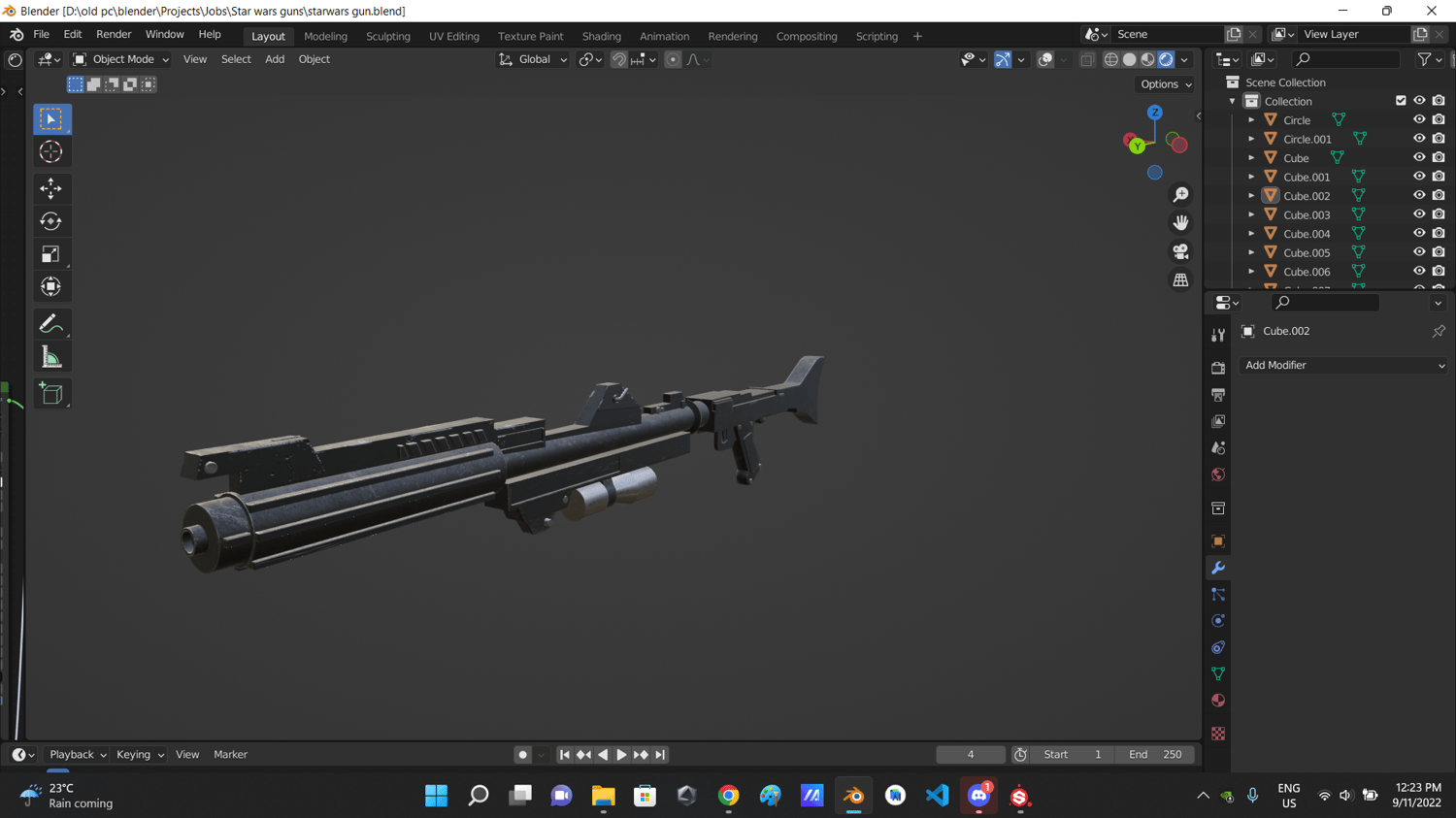Toggle X-ray mode

pyautogui.click(x=1087, y=59)
